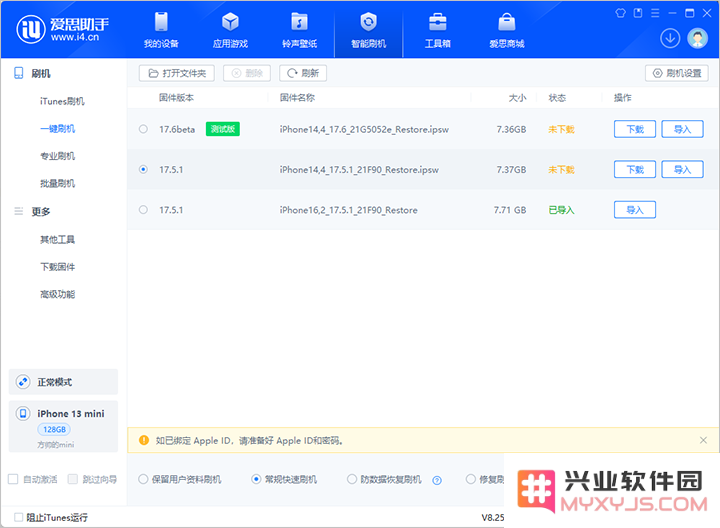Click the 已导入 status text

[561, 210]
